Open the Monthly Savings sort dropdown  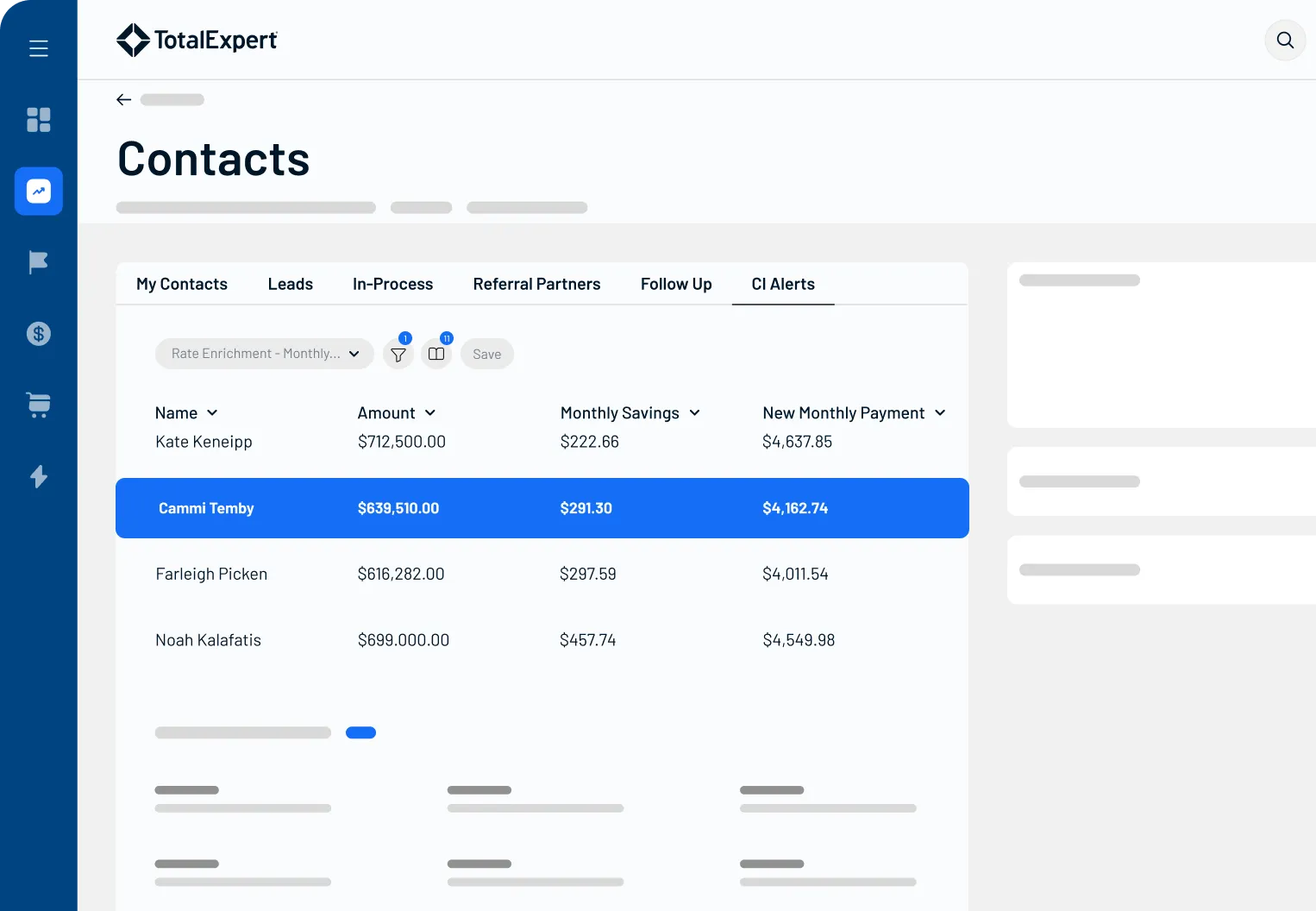tap(630, 412)
